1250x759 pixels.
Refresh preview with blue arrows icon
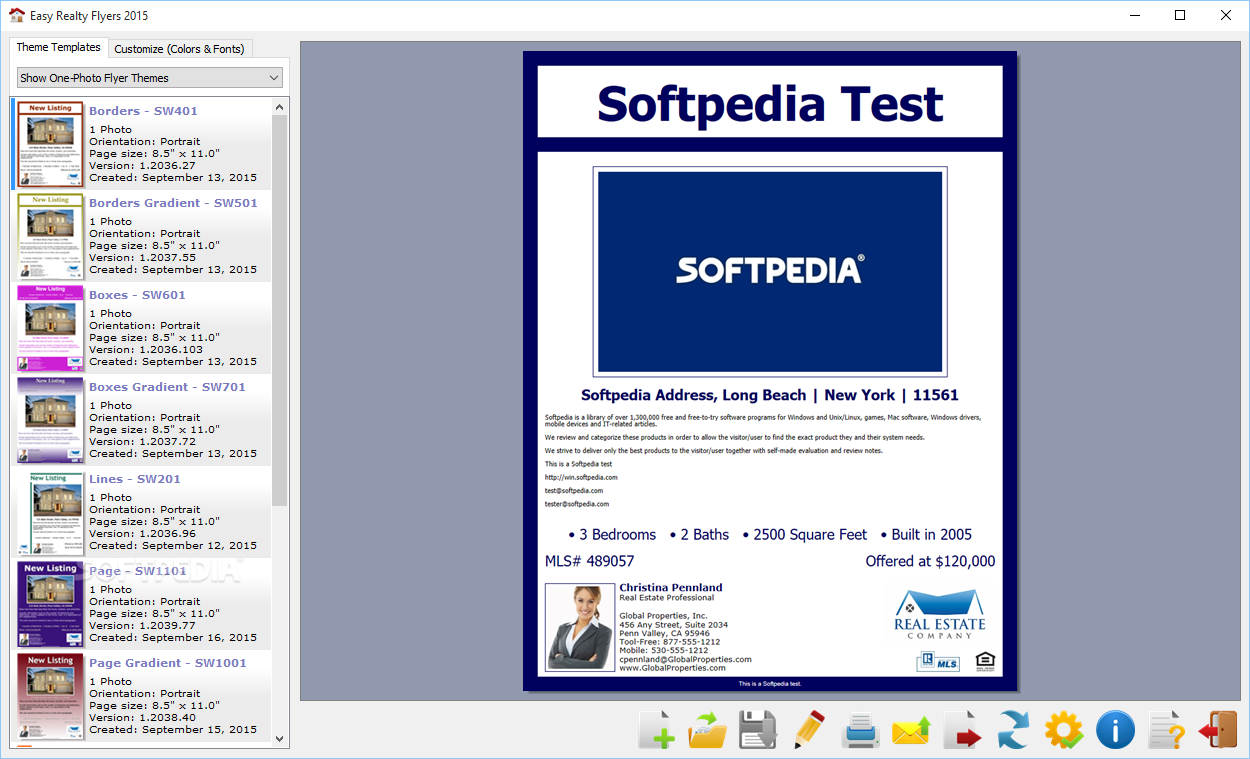[1013, 730]
